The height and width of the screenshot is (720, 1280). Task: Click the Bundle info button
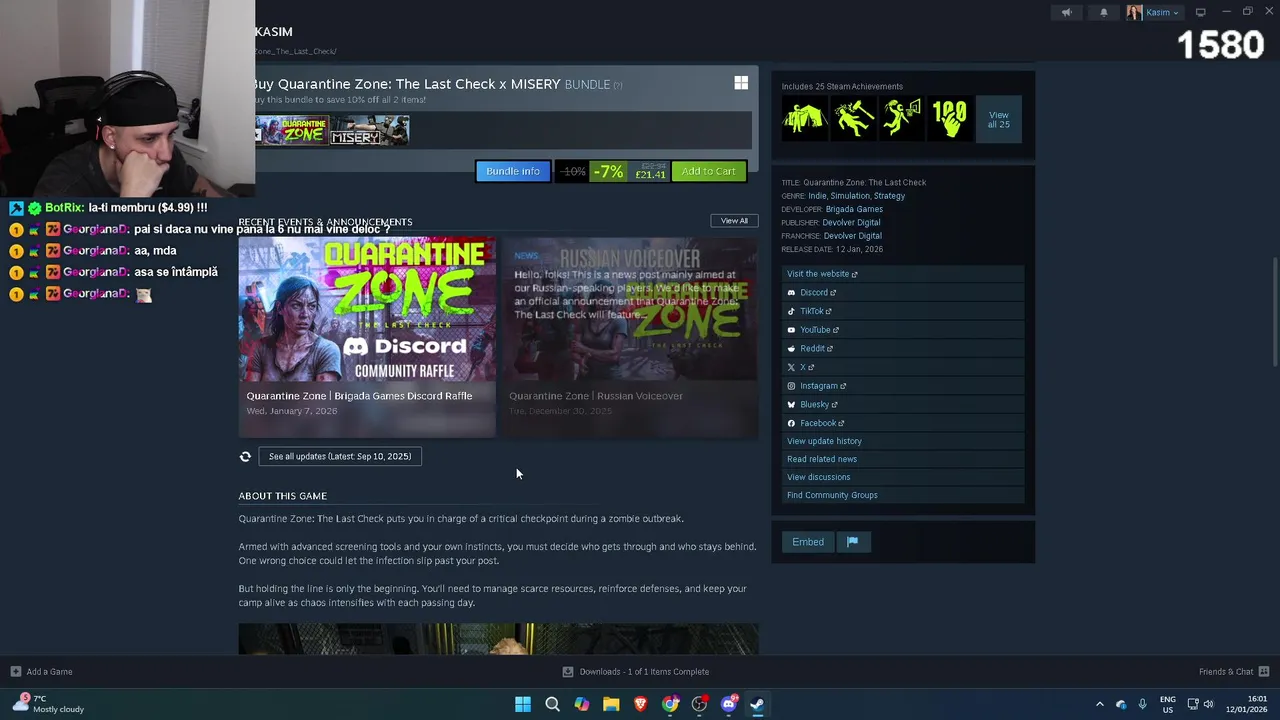513,171
